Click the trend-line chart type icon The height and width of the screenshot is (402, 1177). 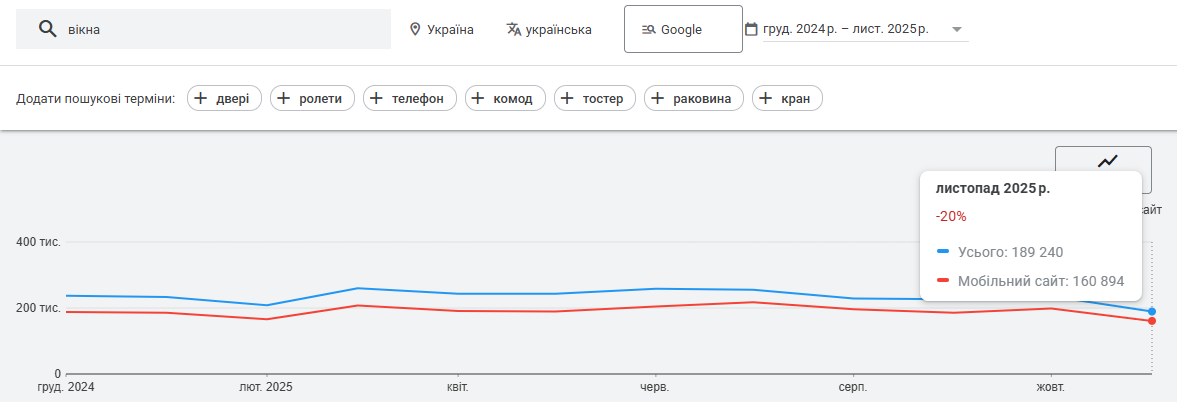[1107, 161]
